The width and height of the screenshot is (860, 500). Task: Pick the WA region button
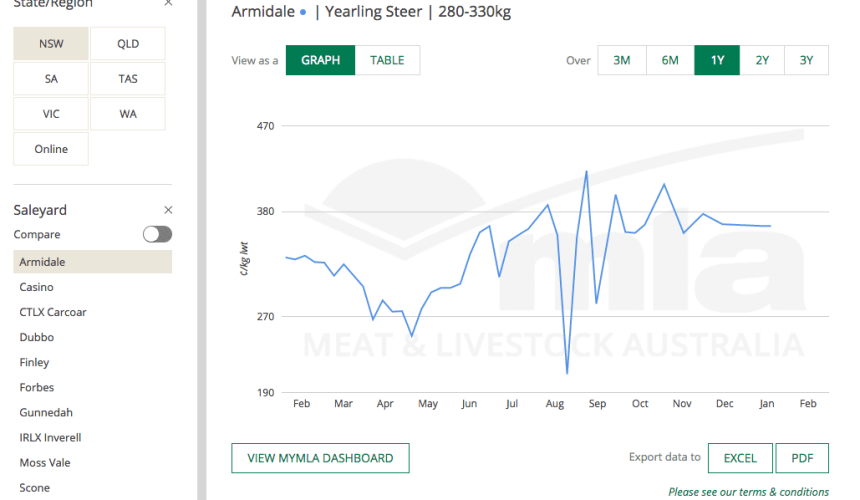click(x=128, y=113)
